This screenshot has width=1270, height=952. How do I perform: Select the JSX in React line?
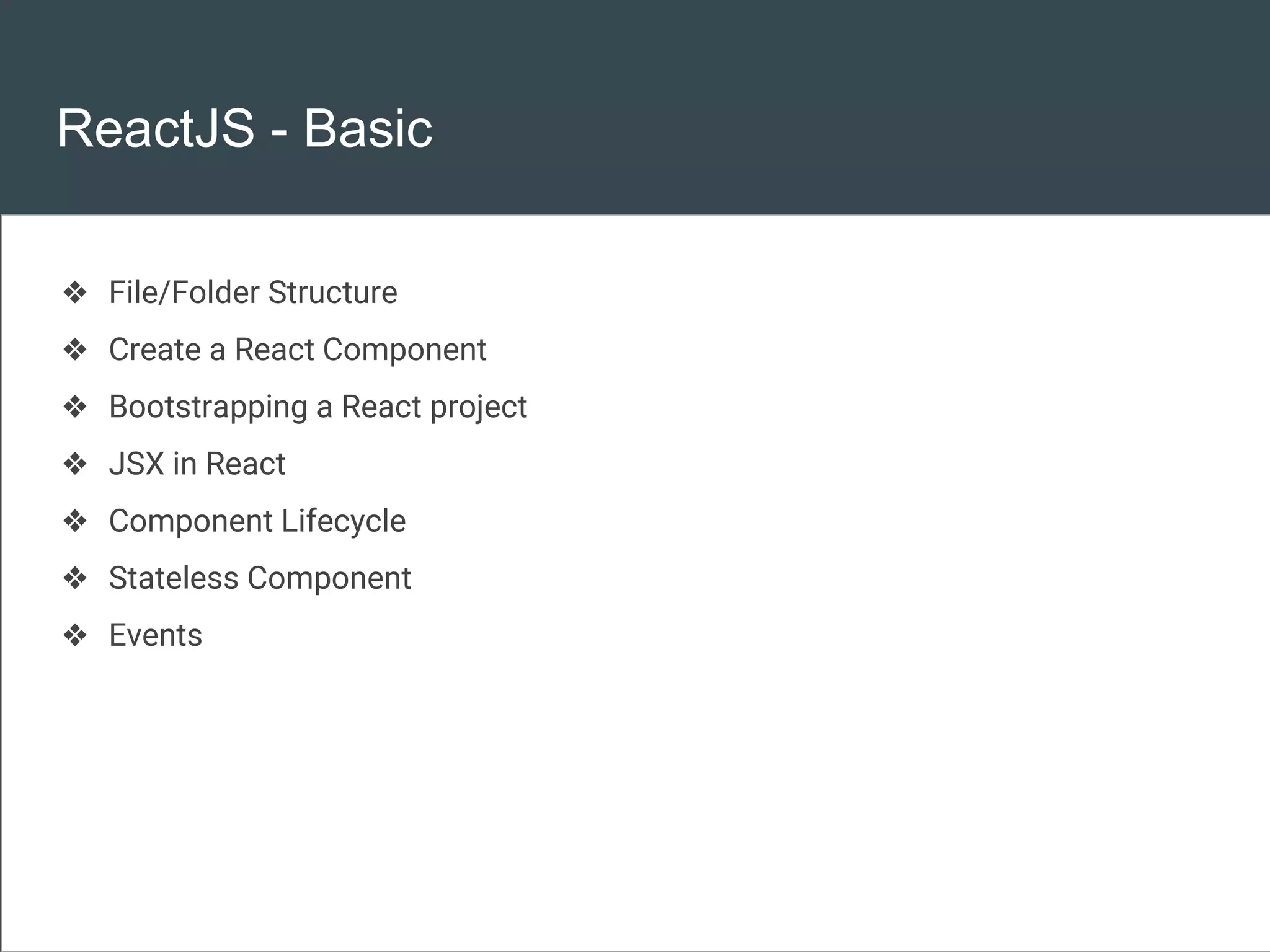pos(197,464)
